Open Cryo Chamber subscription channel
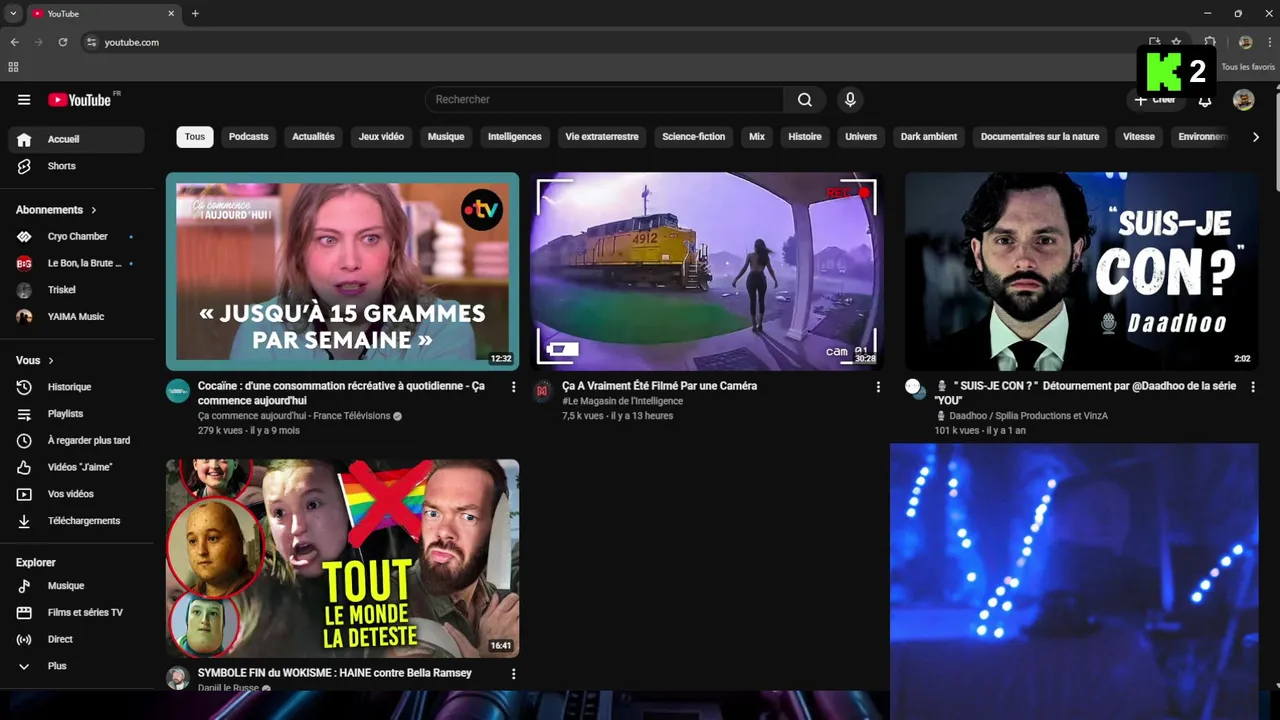Viewport: 1280px width, 720px height. coord(76,237)
